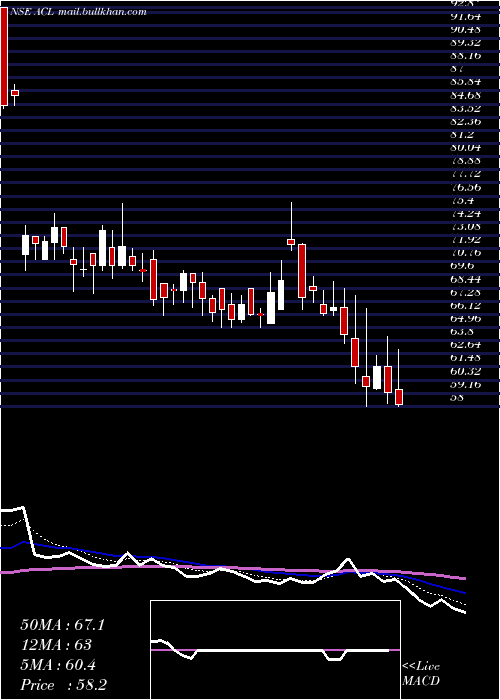Image resolution: width=500 pixels, height=700 pixels.
Task: Click the 66.12 price axis label
Action: click(x=466, y=305)
